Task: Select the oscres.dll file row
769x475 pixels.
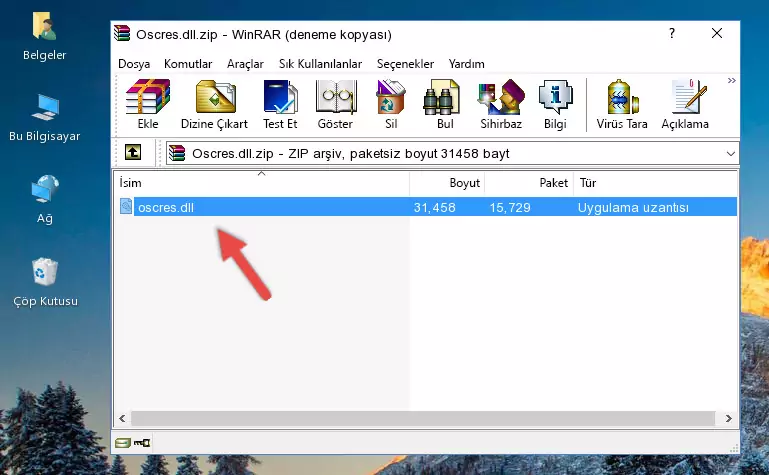Action: pyautogui.click(x=428, y=207)
